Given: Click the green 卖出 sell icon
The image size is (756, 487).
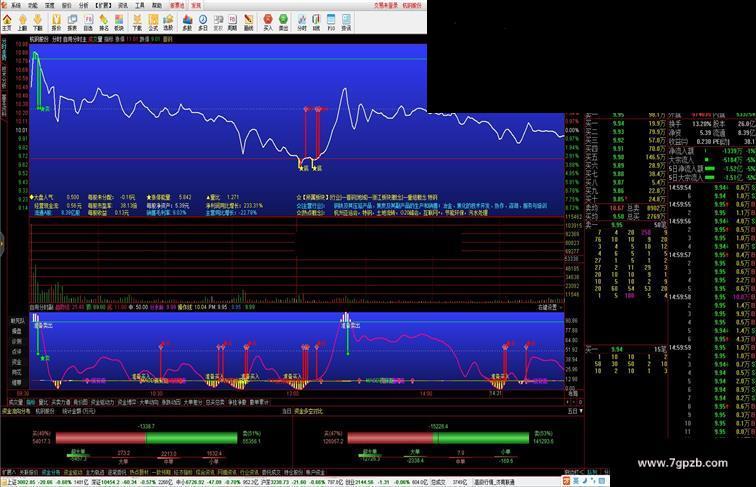Looking at the screenshot, I should coord(284,22).
